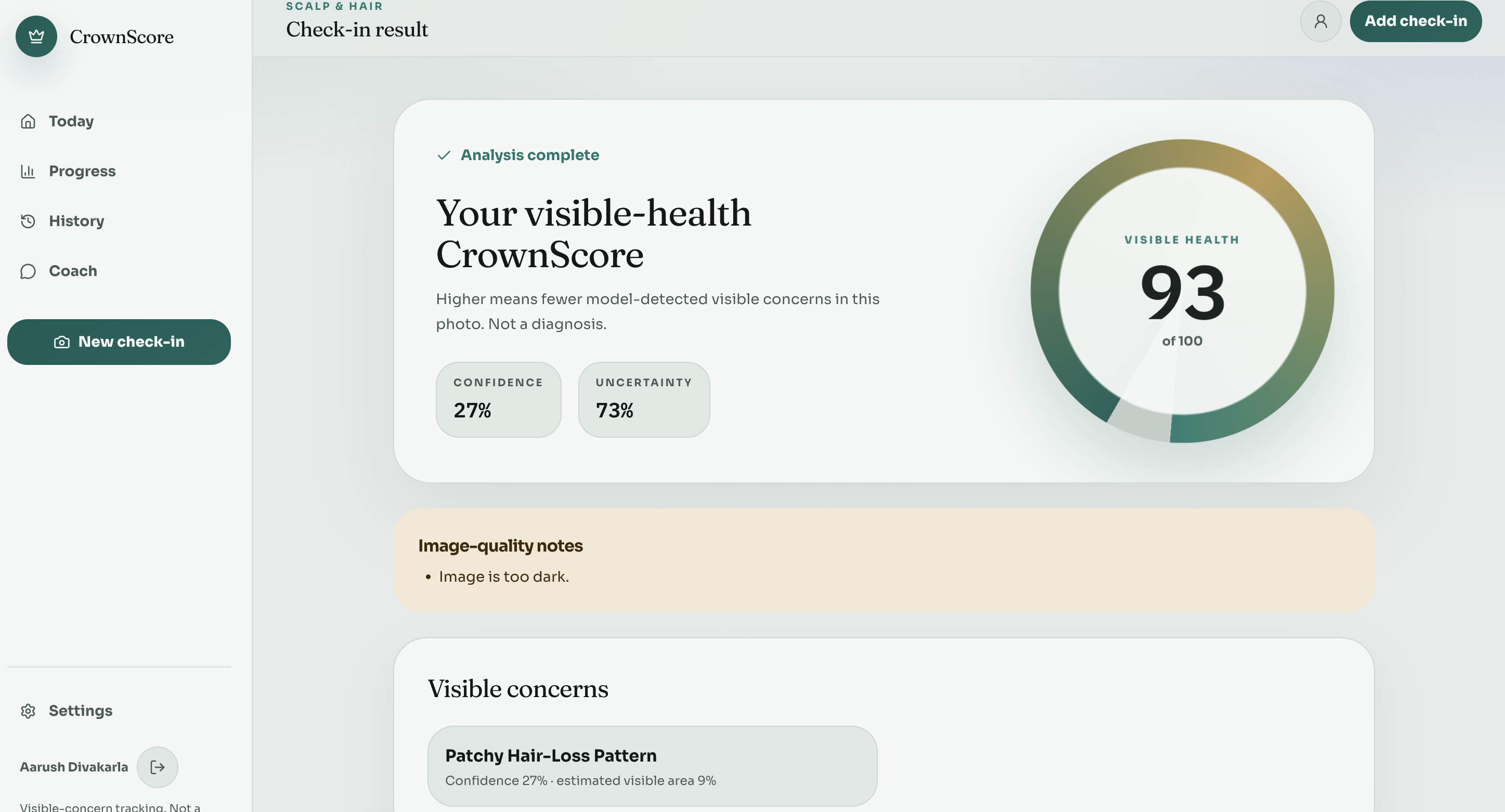The width and height of the screenshot is (1505, 812).
Task: Click the camera icon in New check-in
Action: pos(62,343)
